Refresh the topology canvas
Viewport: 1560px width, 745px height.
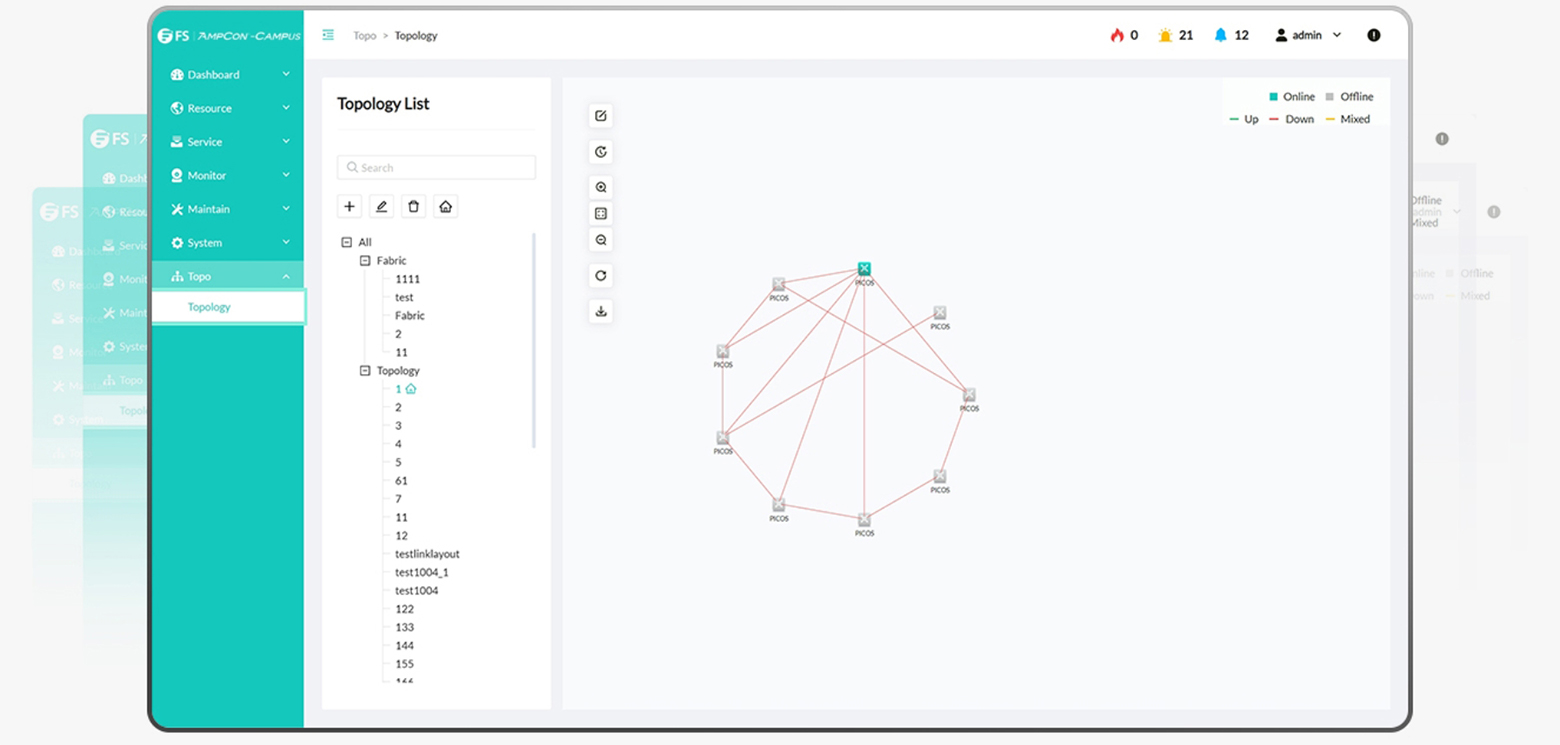click(600, 276)
